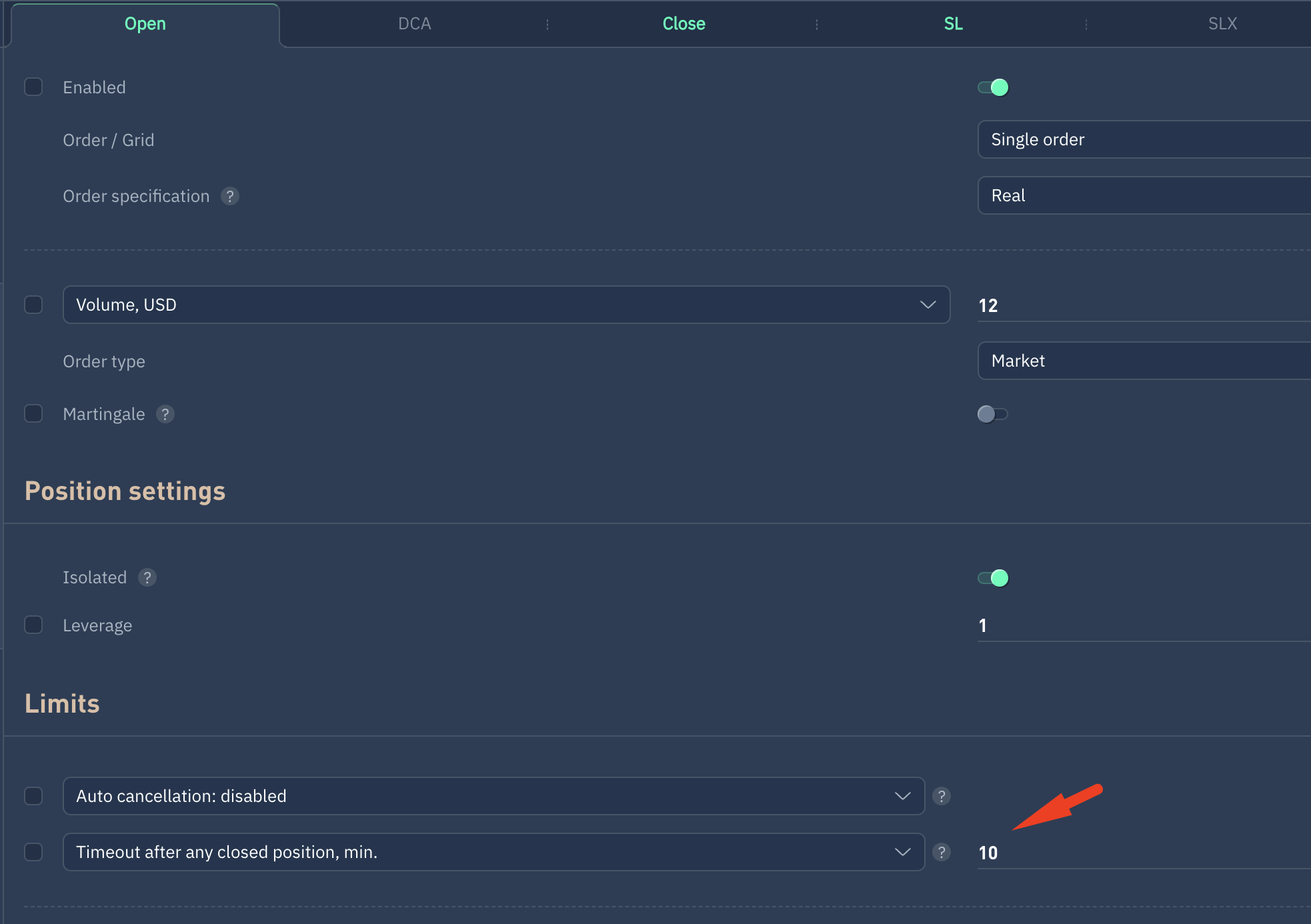The height and width of the screenshot is (924, 1311).
Task: Click the Martingale help question mark
Action: pyautogui.click(x=165, y=414)
